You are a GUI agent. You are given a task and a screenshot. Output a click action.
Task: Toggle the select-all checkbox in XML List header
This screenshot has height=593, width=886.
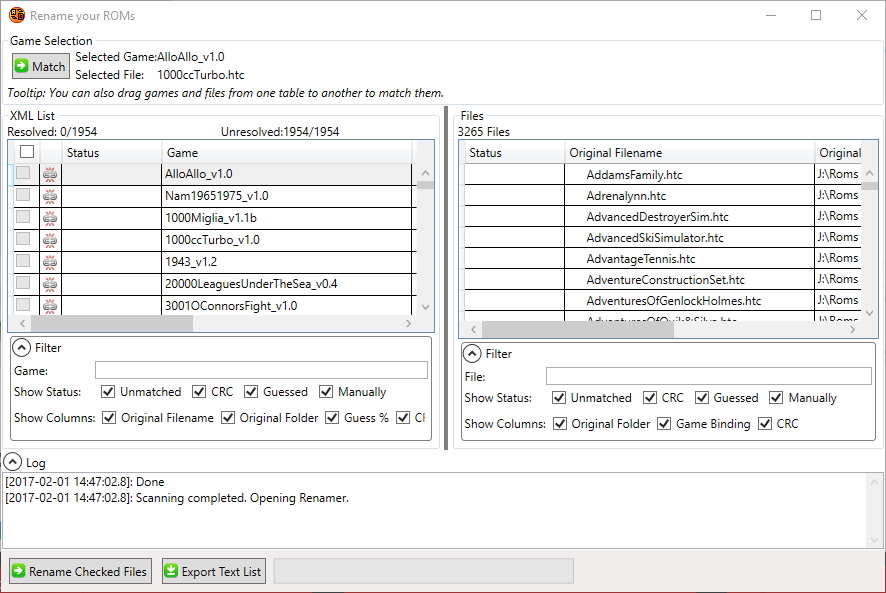[x=27, y=152]
